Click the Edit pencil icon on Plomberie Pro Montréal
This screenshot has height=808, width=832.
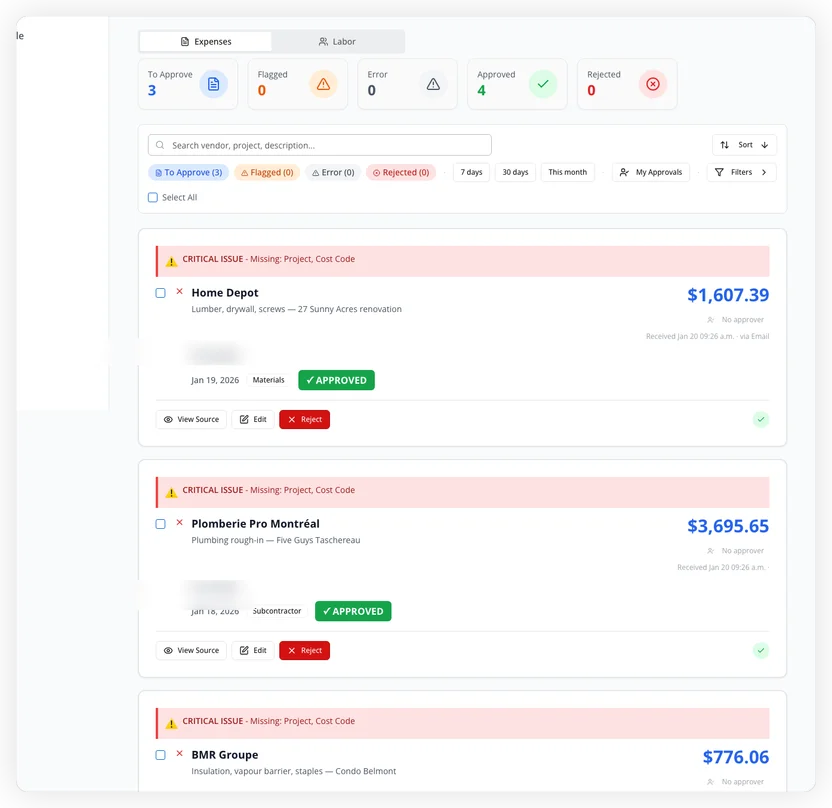click(x=244, y=650)
